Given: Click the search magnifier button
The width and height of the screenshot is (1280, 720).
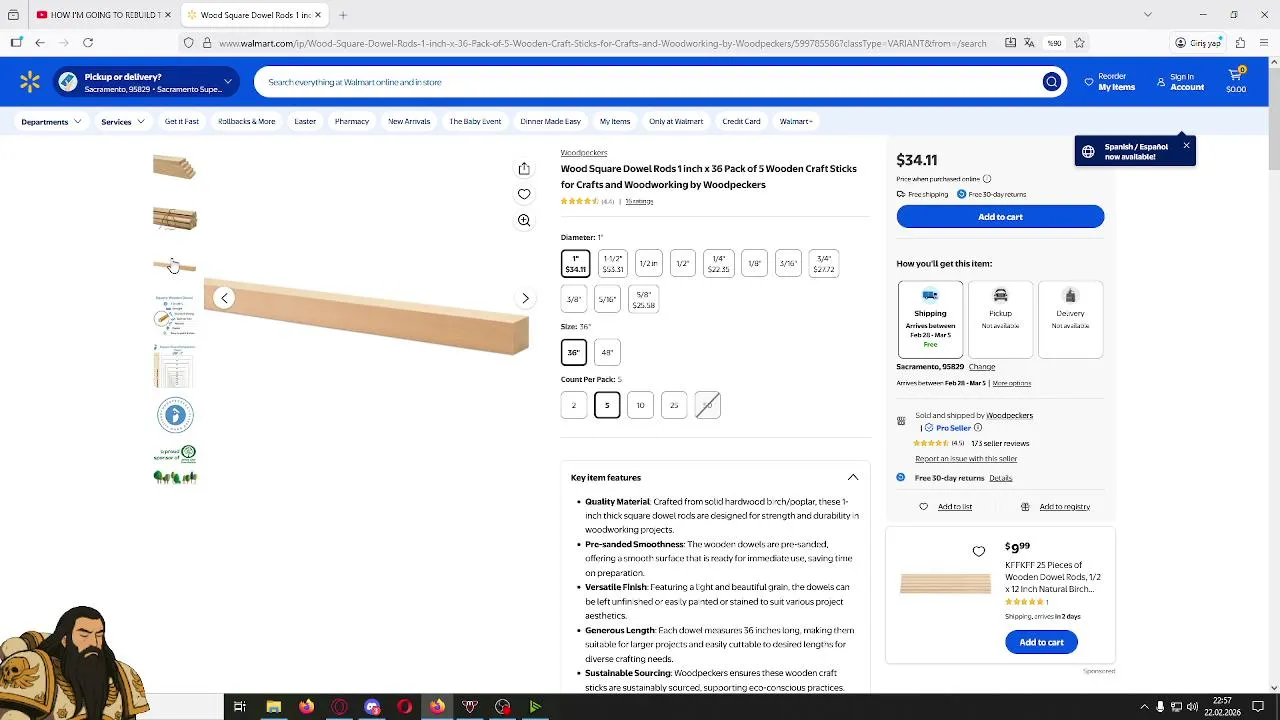Looking at the screenshot, I should [1051, 82].
